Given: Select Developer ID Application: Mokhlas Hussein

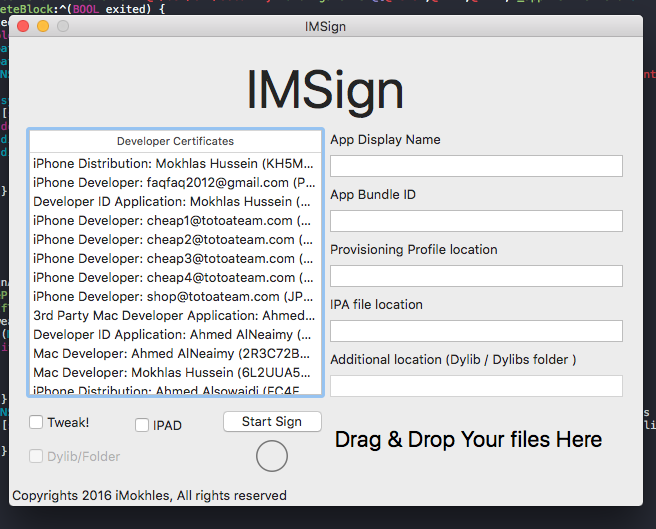Looking at the screenshot, I should point(175,201).
